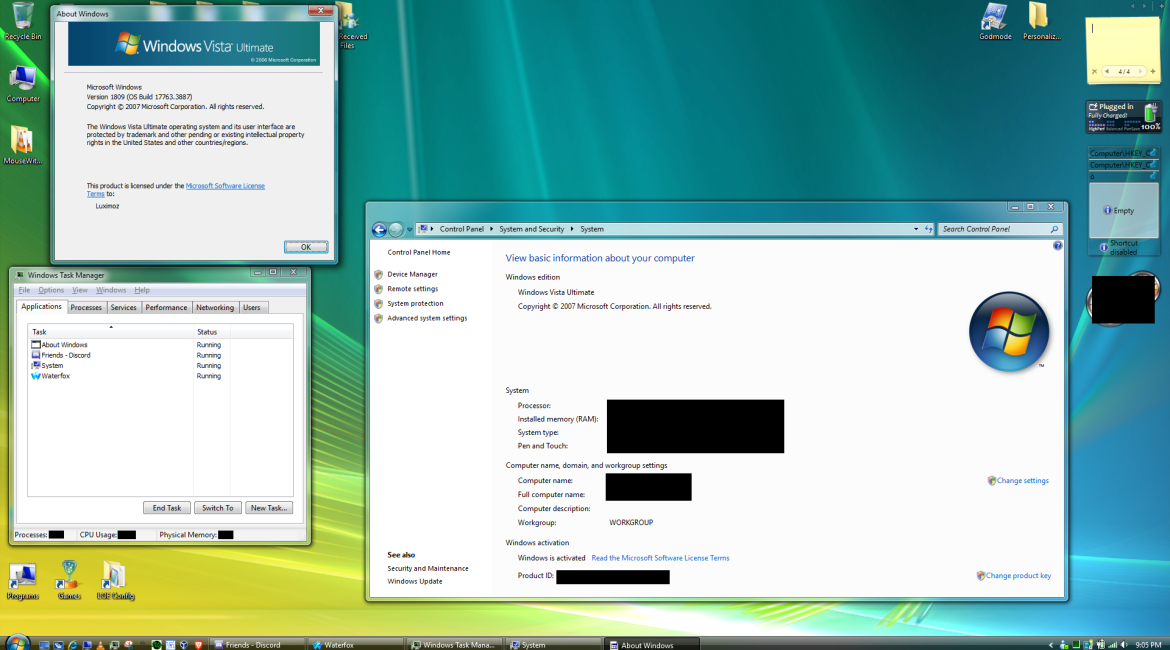Launch VLC cone icon in Quick Launch

point(100,645)
